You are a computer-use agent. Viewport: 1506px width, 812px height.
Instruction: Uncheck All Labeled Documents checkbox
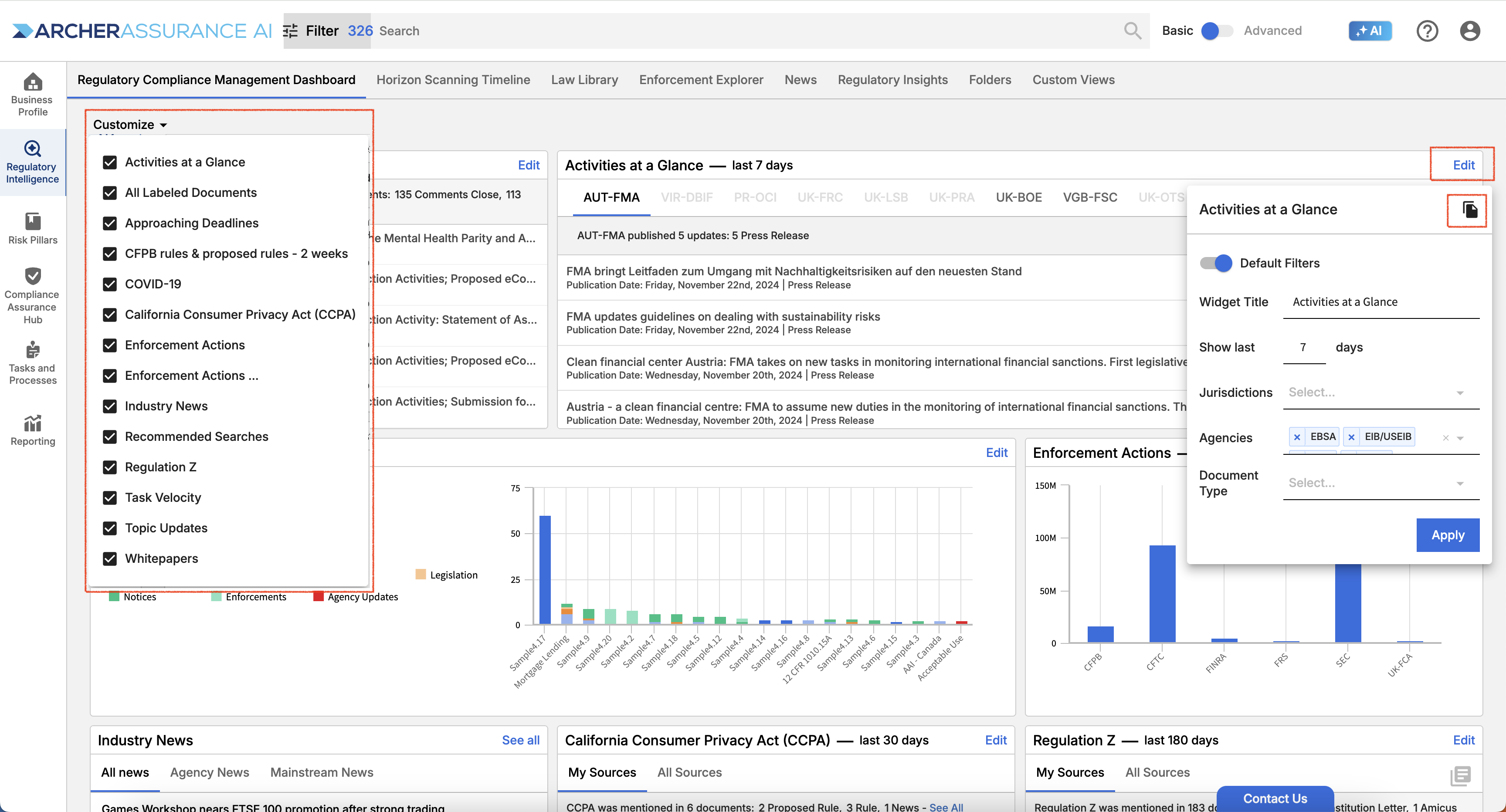110,193
